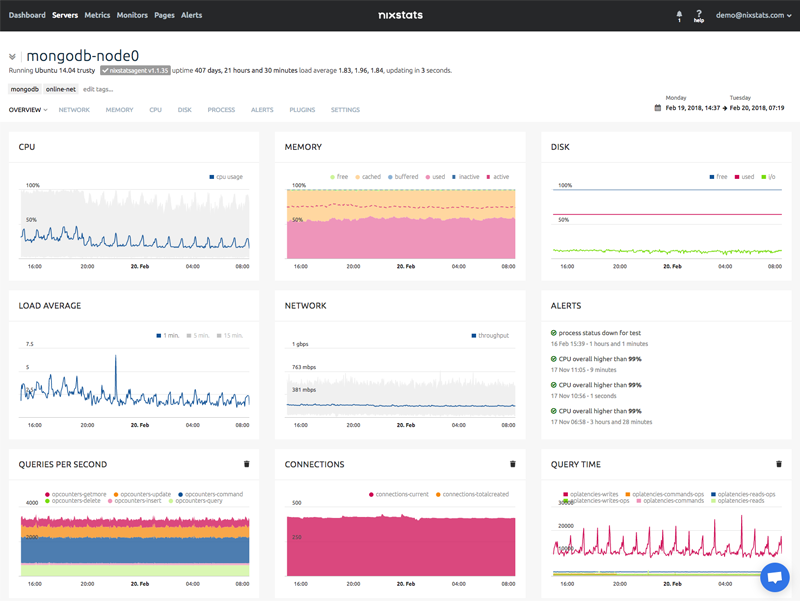Expand the Overview dropdown
Image resolution: width=800 pixels, height=612 pixels.
[x=28, y=110]
